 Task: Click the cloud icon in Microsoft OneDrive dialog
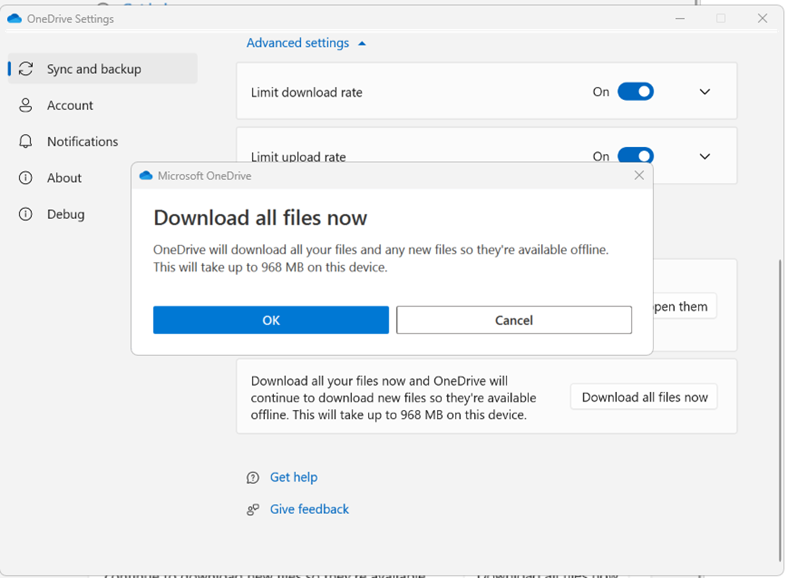146,175
